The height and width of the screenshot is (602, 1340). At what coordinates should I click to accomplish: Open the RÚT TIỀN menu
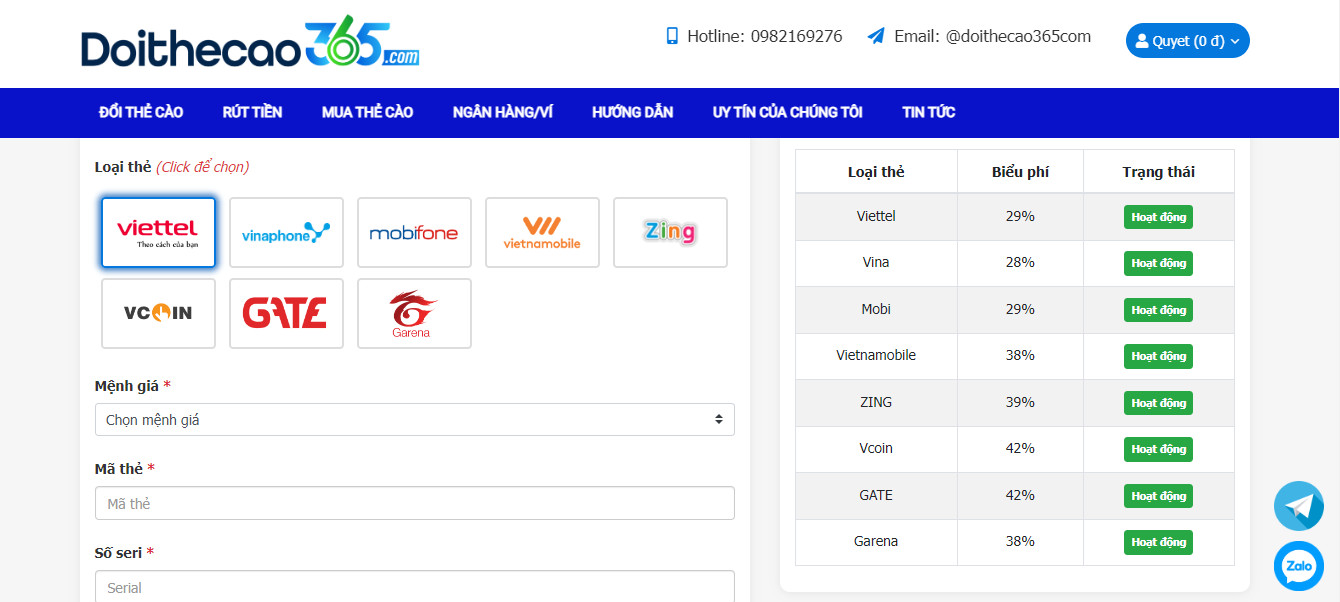click(252, 112)
